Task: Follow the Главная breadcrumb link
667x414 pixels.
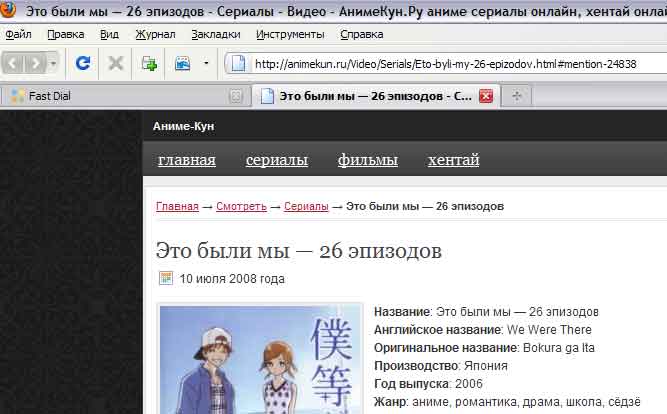Action: [x=177, y=206]
